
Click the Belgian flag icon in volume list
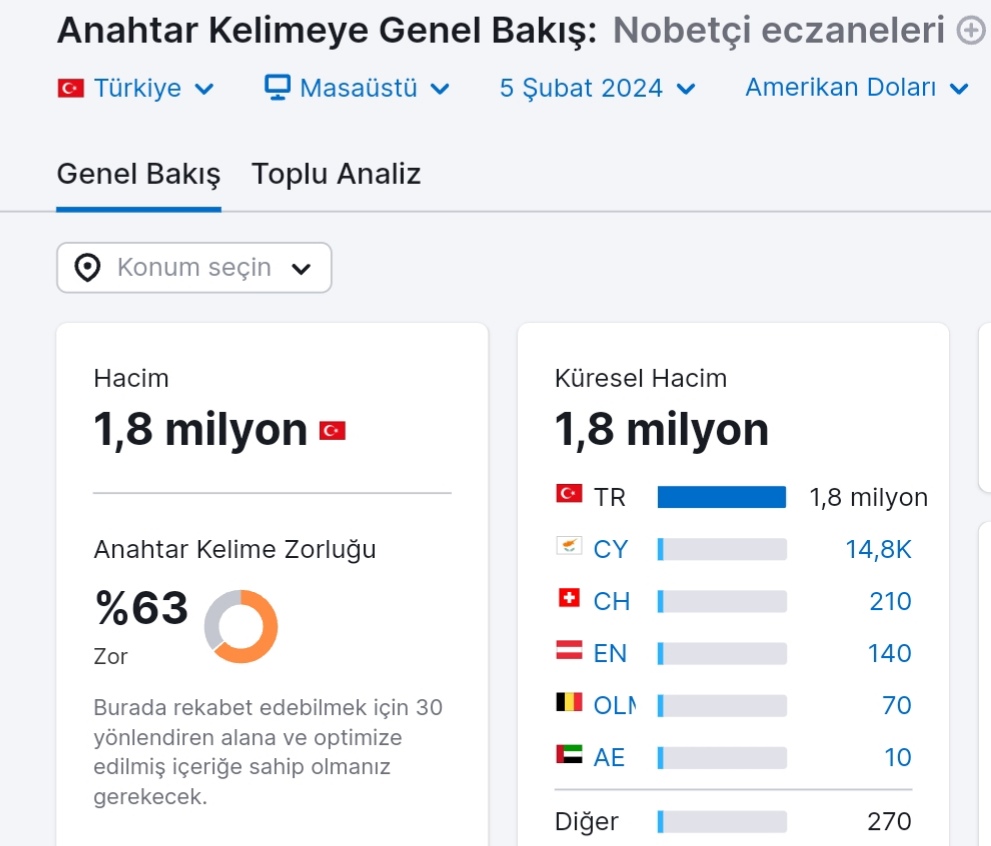[x=569, y=701]
